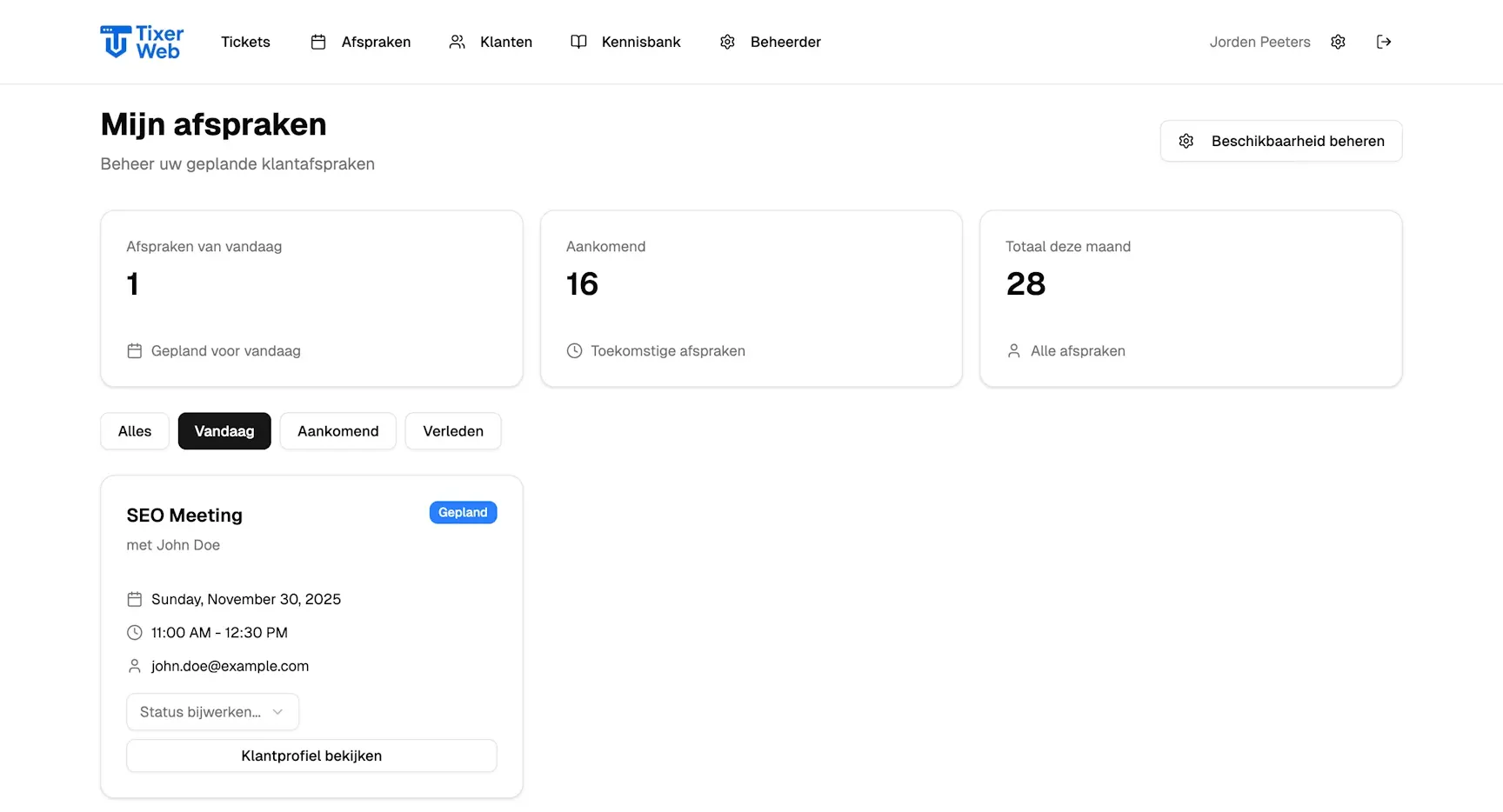The height and width of the screenshot is (812, 1503).
Task: Click the Vandaag filter tab
Action: (x=224, y=431)
